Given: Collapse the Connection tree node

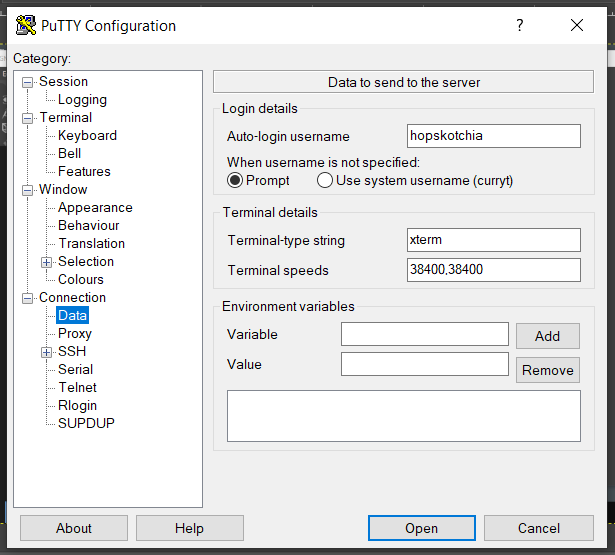Looking at the screenshot, I should pos(28,298).
